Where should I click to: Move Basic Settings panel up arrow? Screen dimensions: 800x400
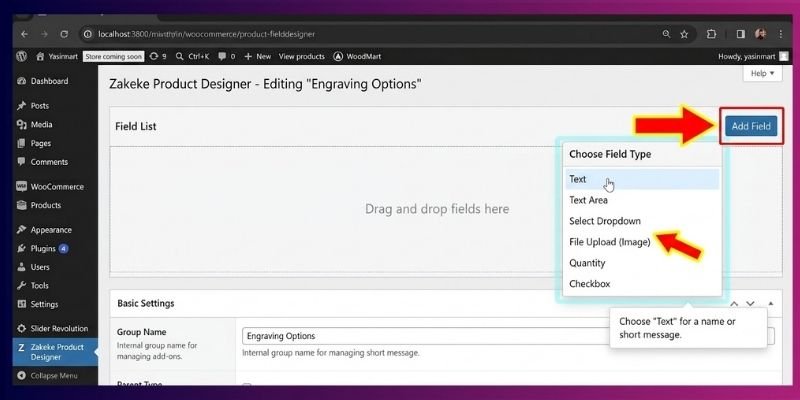tap(734, 304)
